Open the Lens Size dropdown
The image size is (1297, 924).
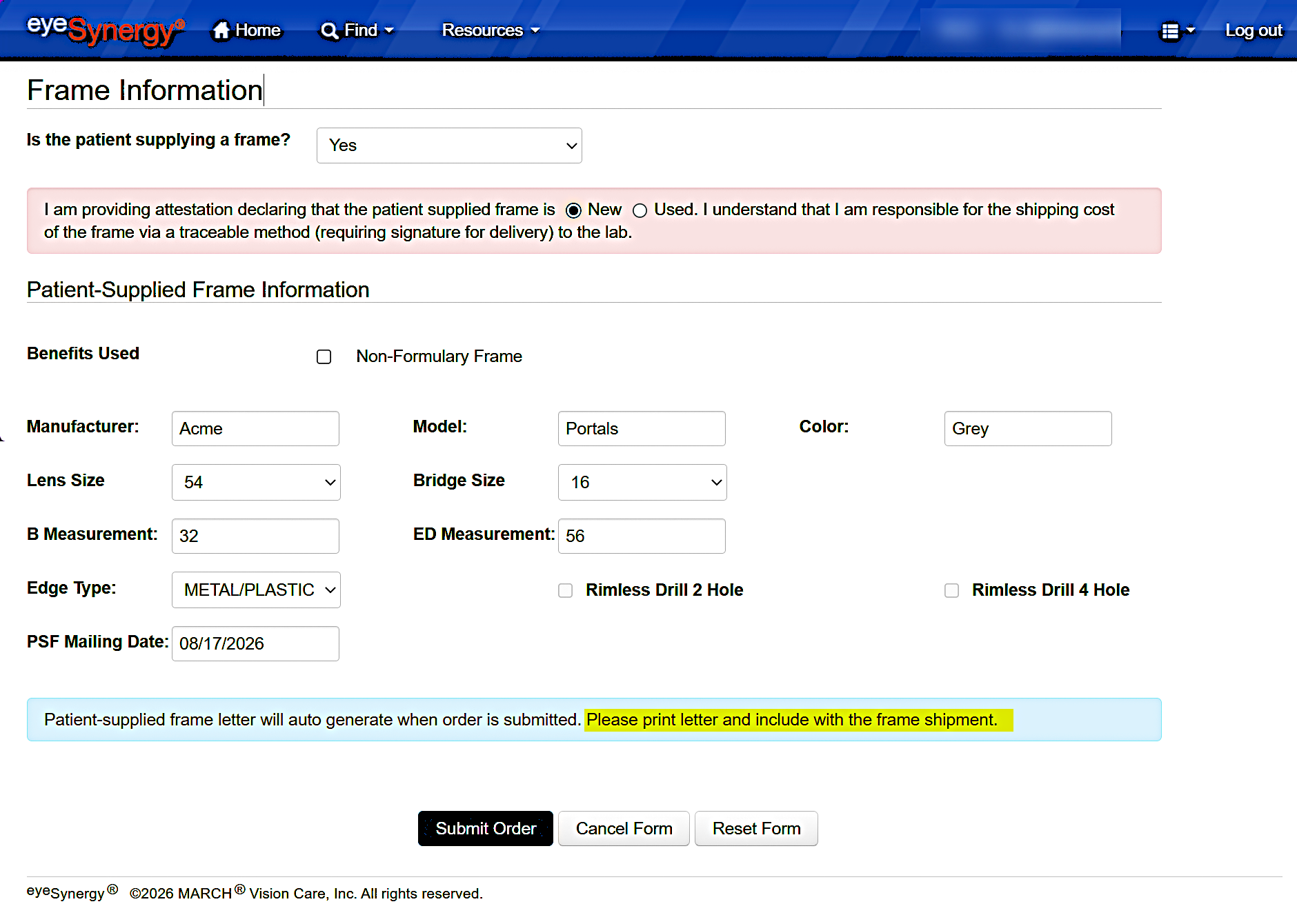(256, 482)
